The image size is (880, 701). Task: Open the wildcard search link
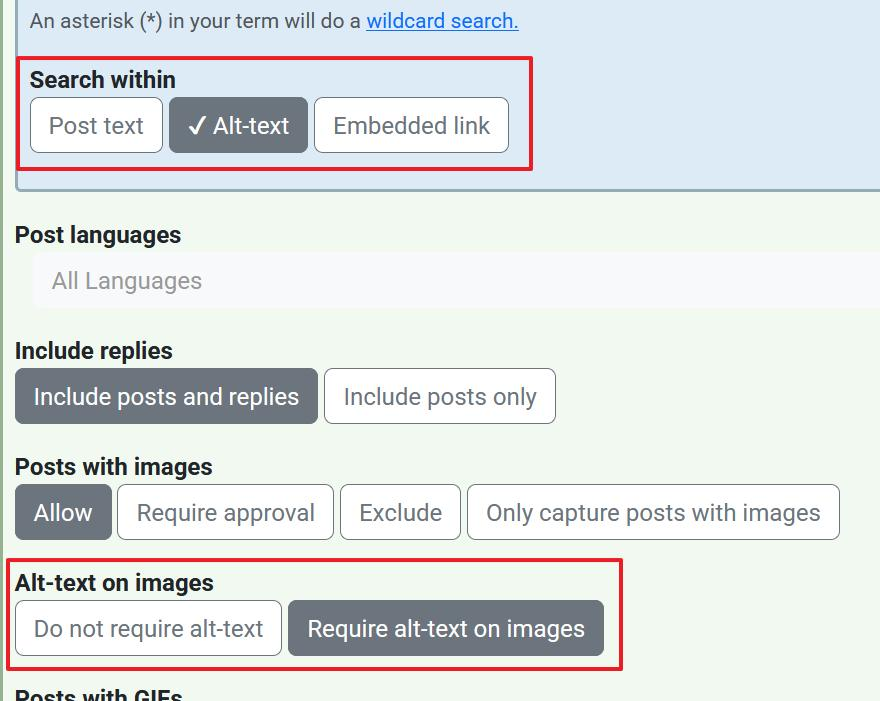(x=442, y=20)
